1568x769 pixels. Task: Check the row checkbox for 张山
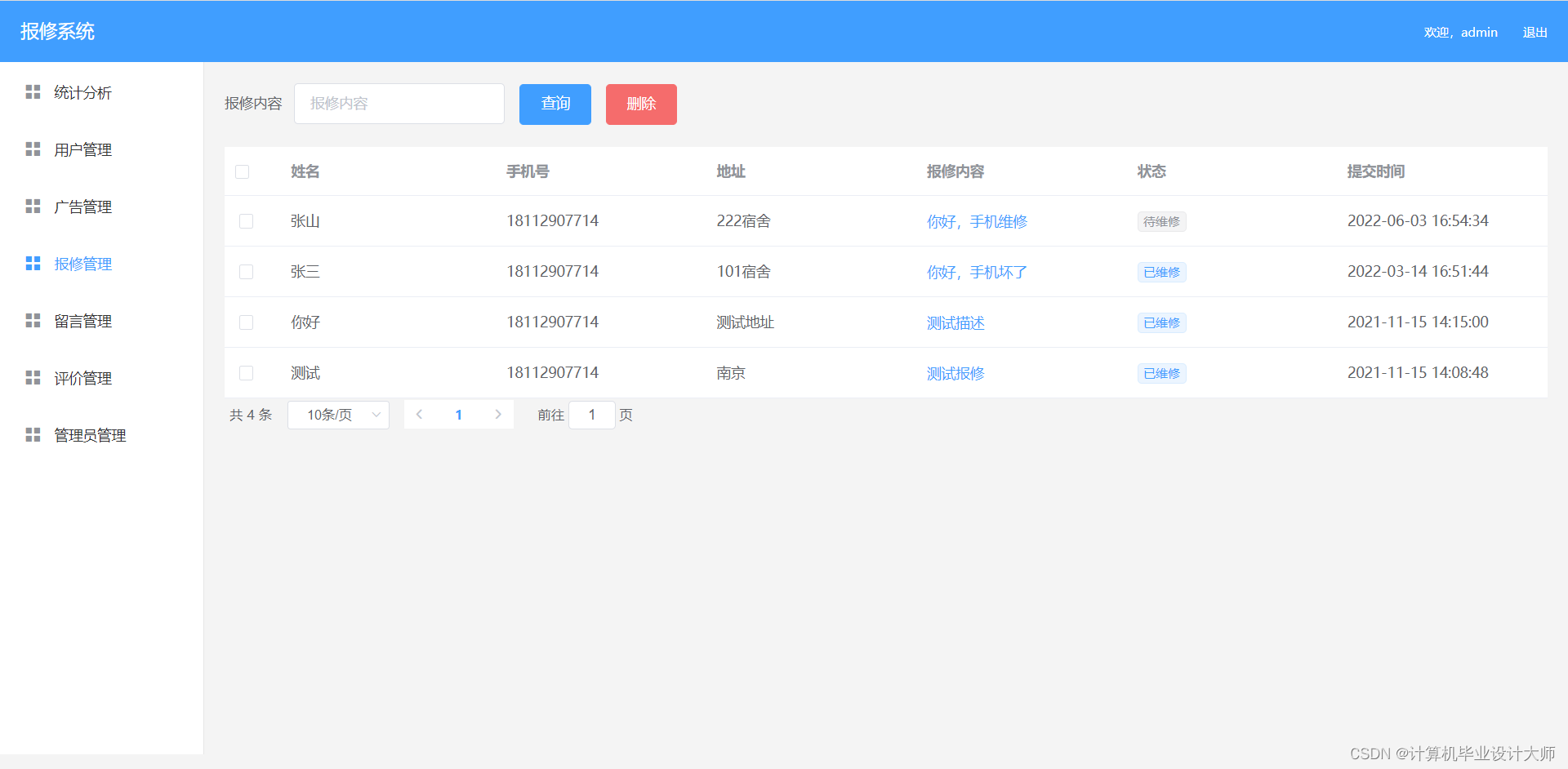click(246, 221)
